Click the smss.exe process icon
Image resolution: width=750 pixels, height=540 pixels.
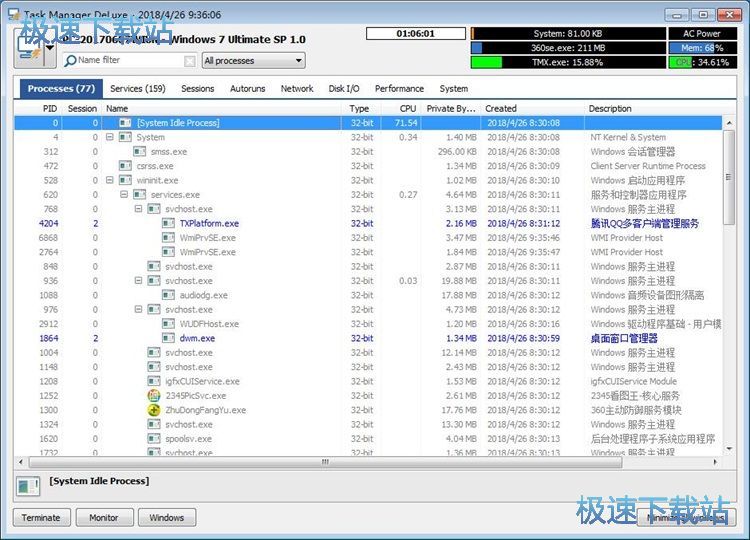pyautogui.click(x=139, y=152)
